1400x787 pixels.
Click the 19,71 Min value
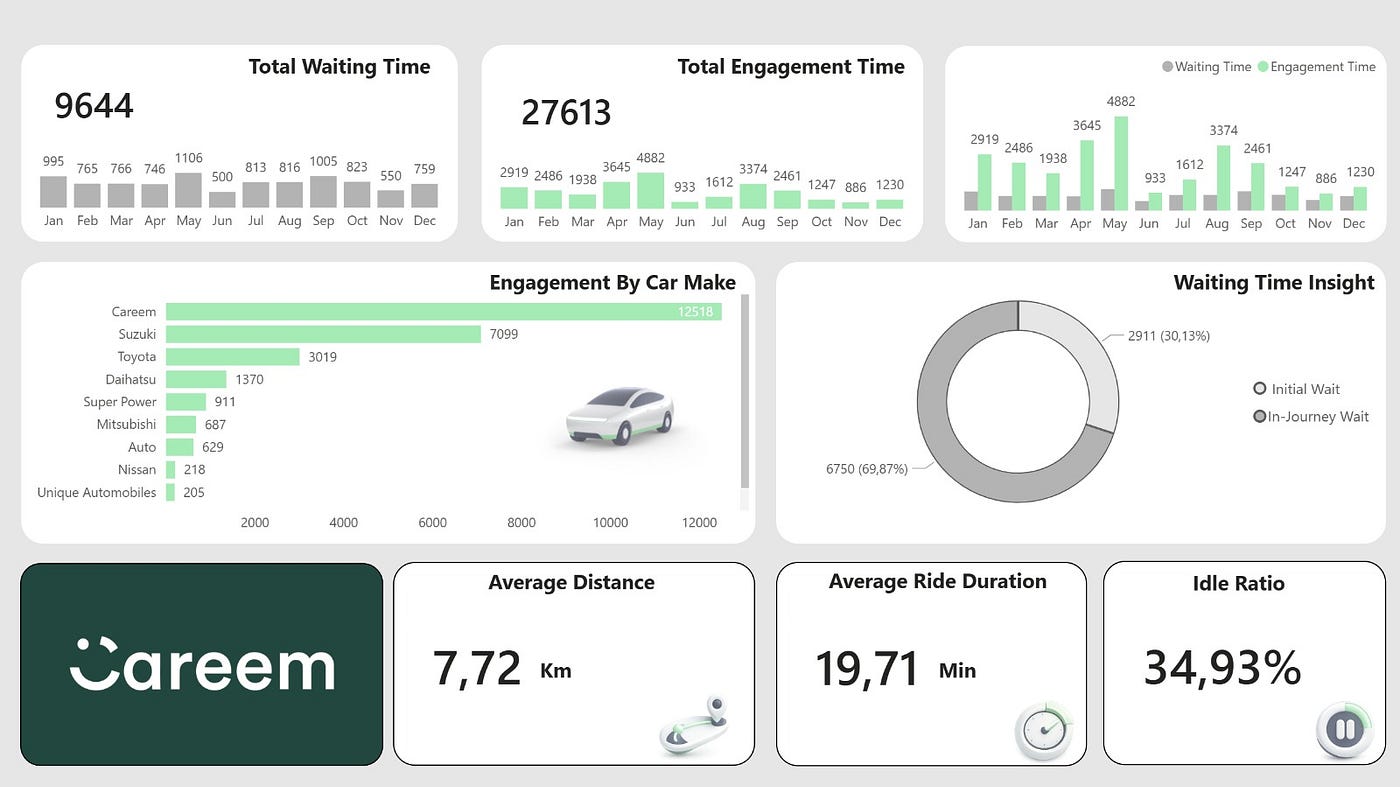(867, 669)
